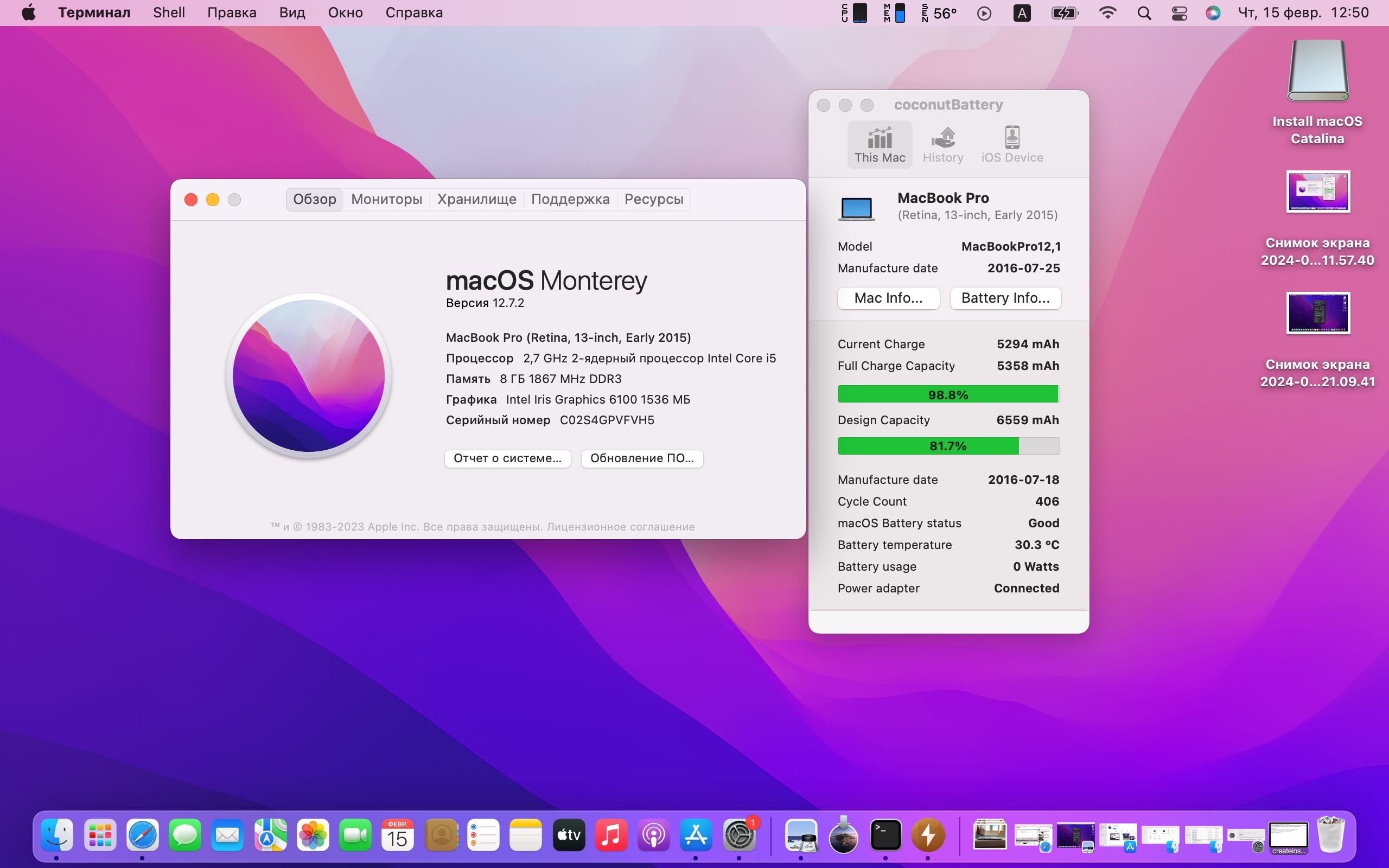Click the 56° sensor temperature menu bar item
This screenshot has height=868, width=1389.
click(x=939, y=12)
